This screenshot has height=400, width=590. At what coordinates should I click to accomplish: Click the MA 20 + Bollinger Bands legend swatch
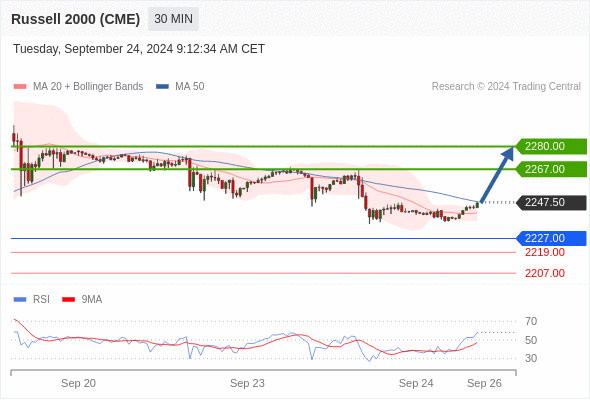[x=20, y=87]
